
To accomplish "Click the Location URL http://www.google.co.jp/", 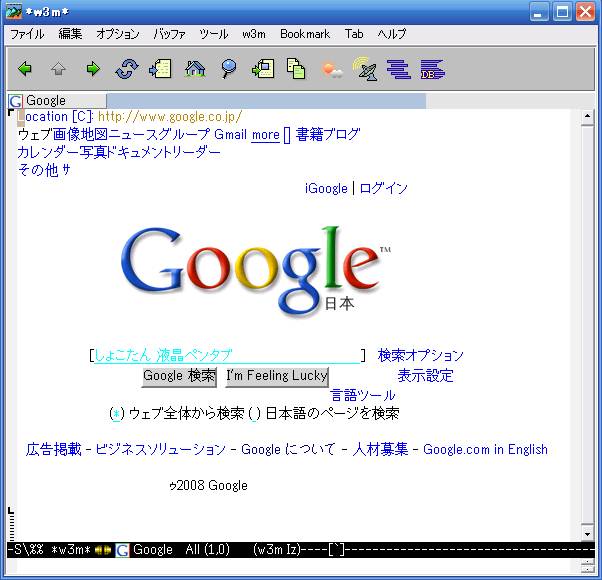I will point(170,117).
